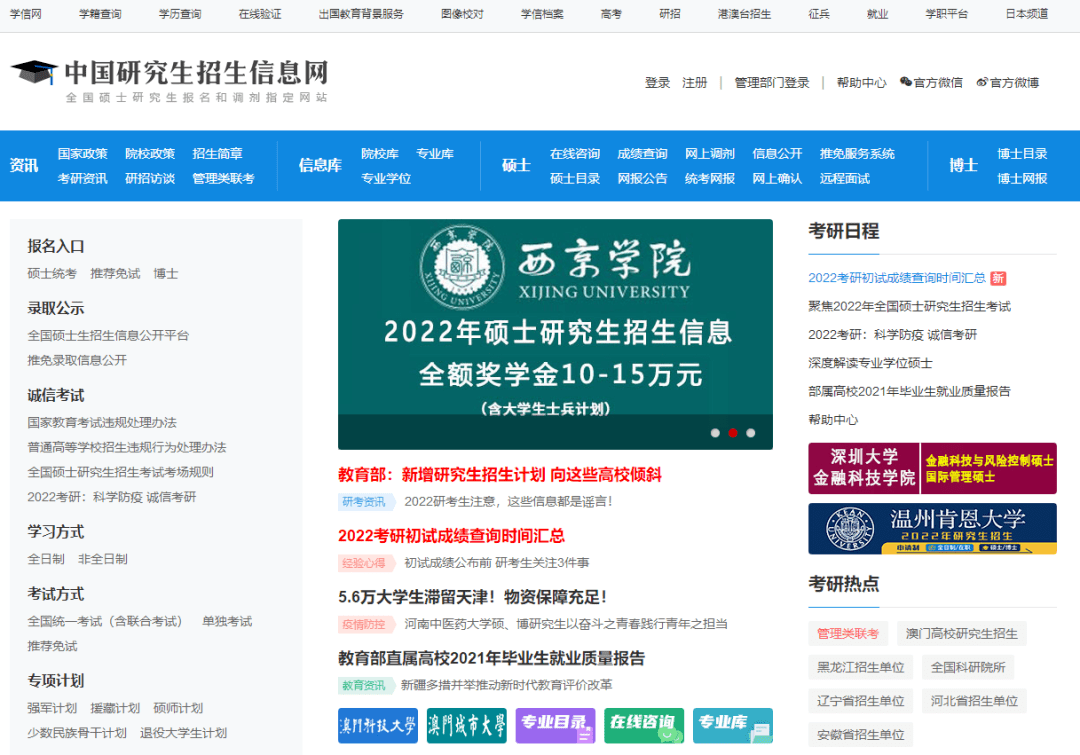1080x755 pixels.
Task: Open 推免服务系统 in the blue nav
Action: click(x=858, y=154)
